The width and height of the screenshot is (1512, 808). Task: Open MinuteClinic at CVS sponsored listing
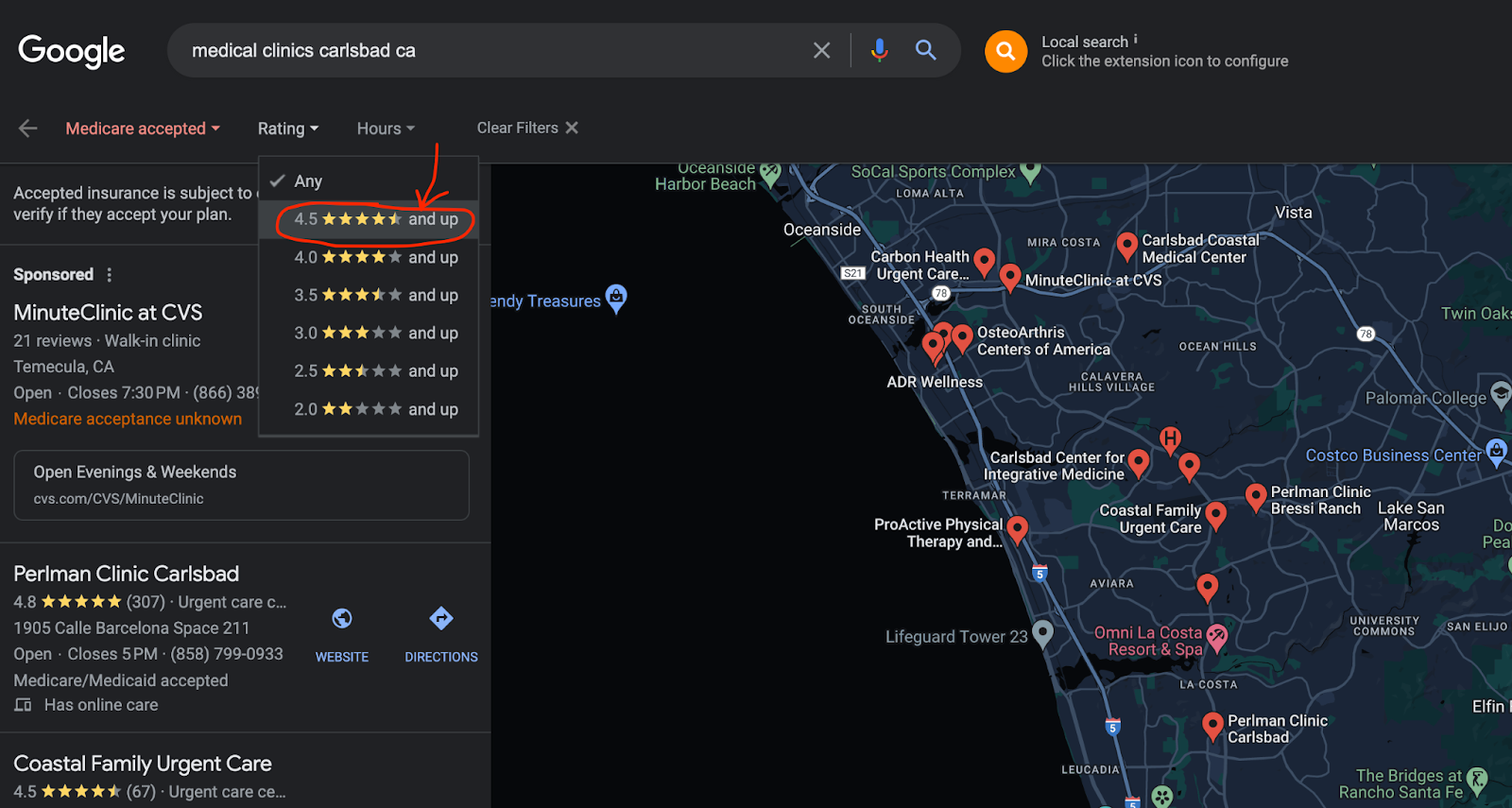(108, 313)
